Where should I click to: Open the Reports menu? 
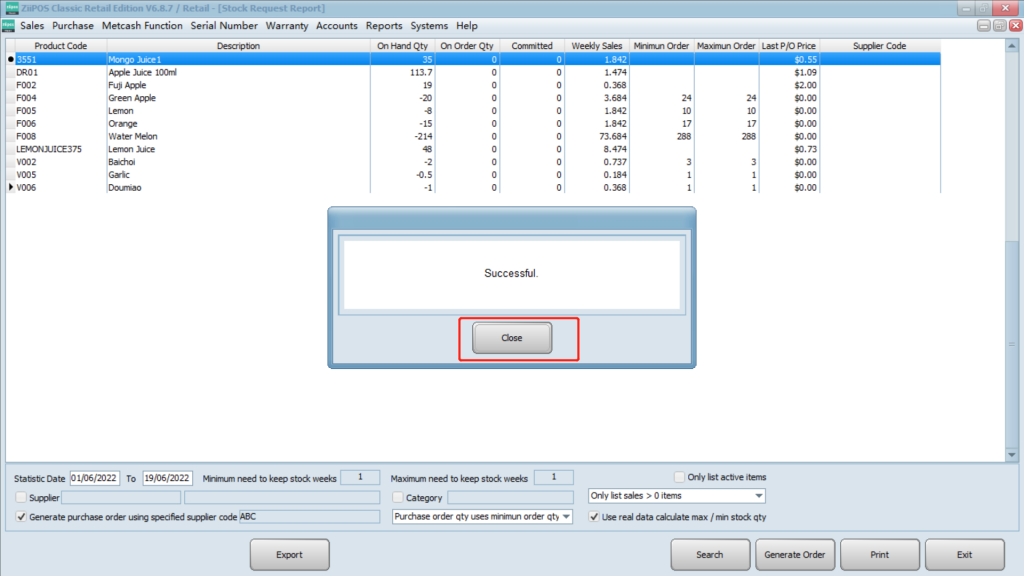pos(384,26)
